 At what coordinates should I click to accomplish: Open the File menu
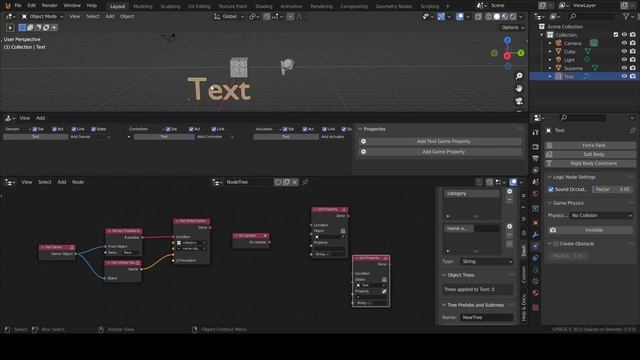click(18, 6)
